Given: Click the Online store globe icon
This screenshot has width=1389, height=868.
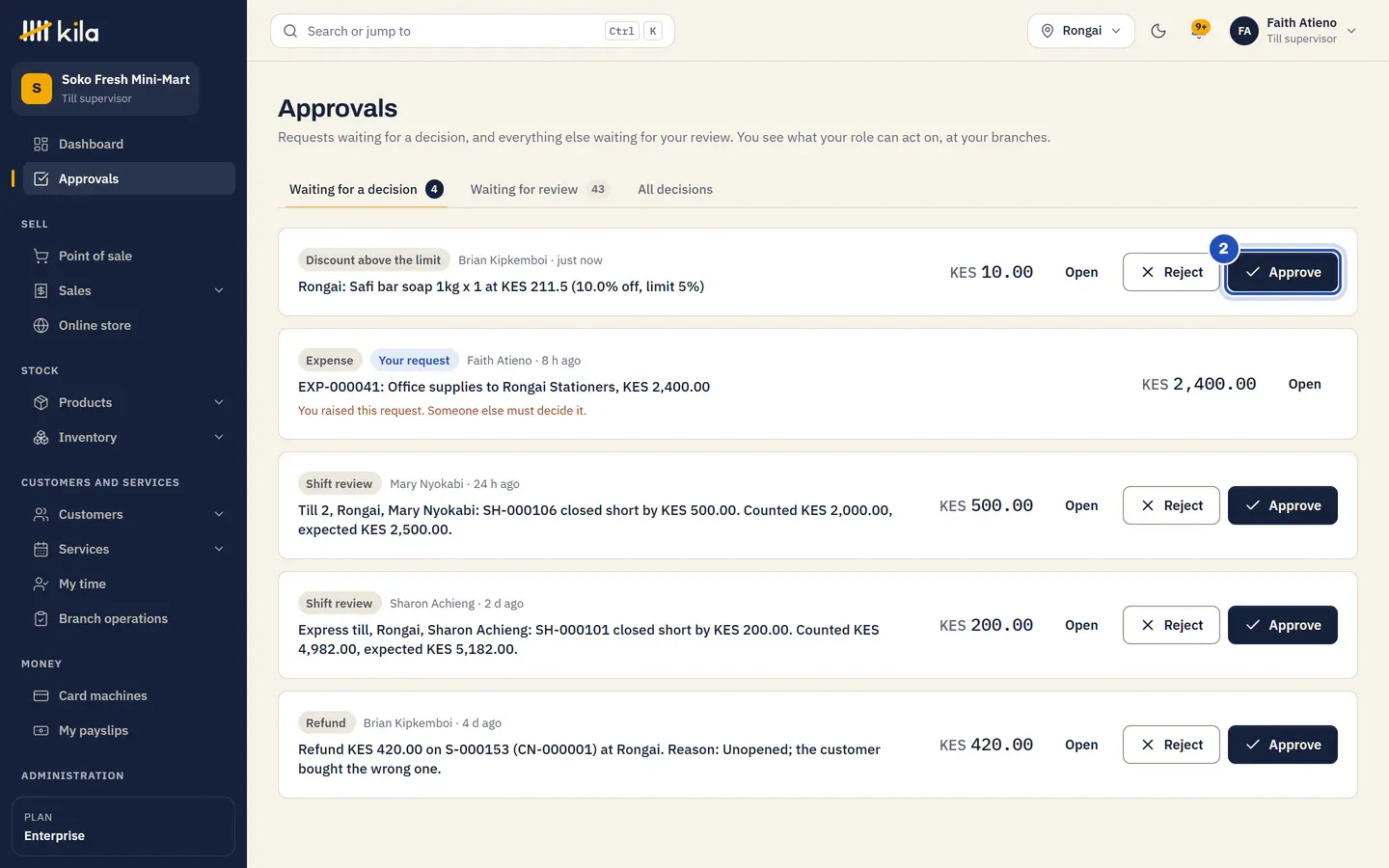Looking at the screenshot, I should click(41, 325).
